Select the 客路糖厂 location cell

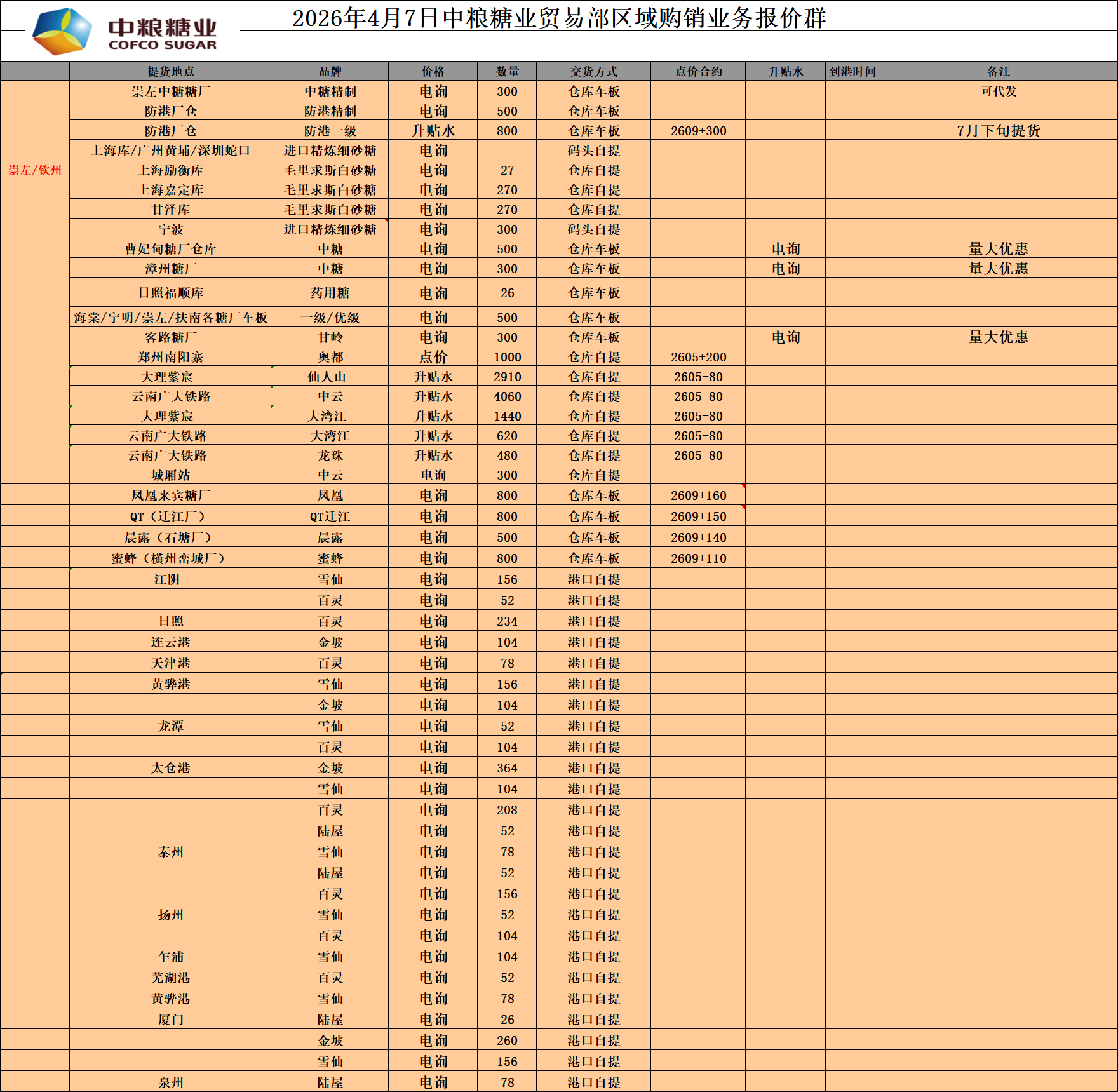pos(170,337)
